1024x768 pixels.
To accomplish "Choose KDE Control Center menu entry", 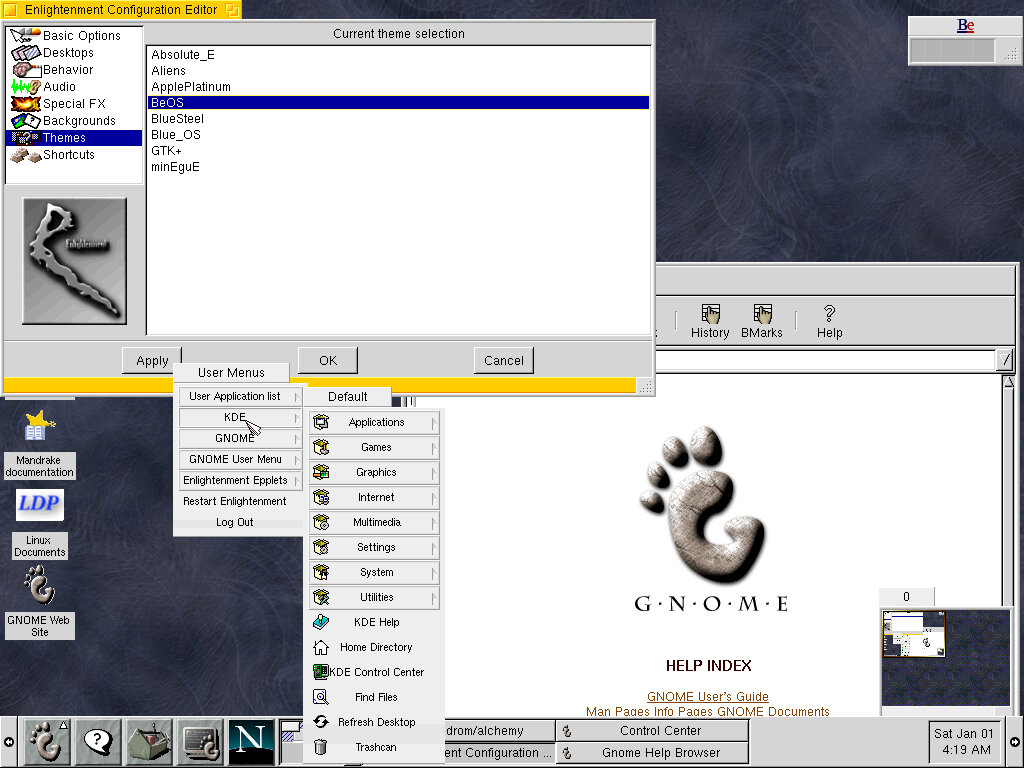I will click(375, 672).
